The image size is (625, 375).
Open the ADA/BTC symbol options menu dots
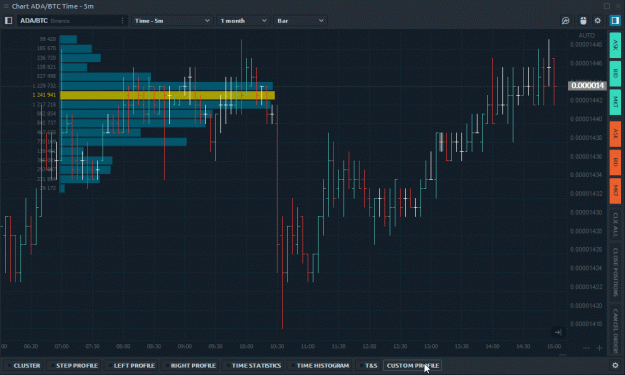(x=122, y=21)
